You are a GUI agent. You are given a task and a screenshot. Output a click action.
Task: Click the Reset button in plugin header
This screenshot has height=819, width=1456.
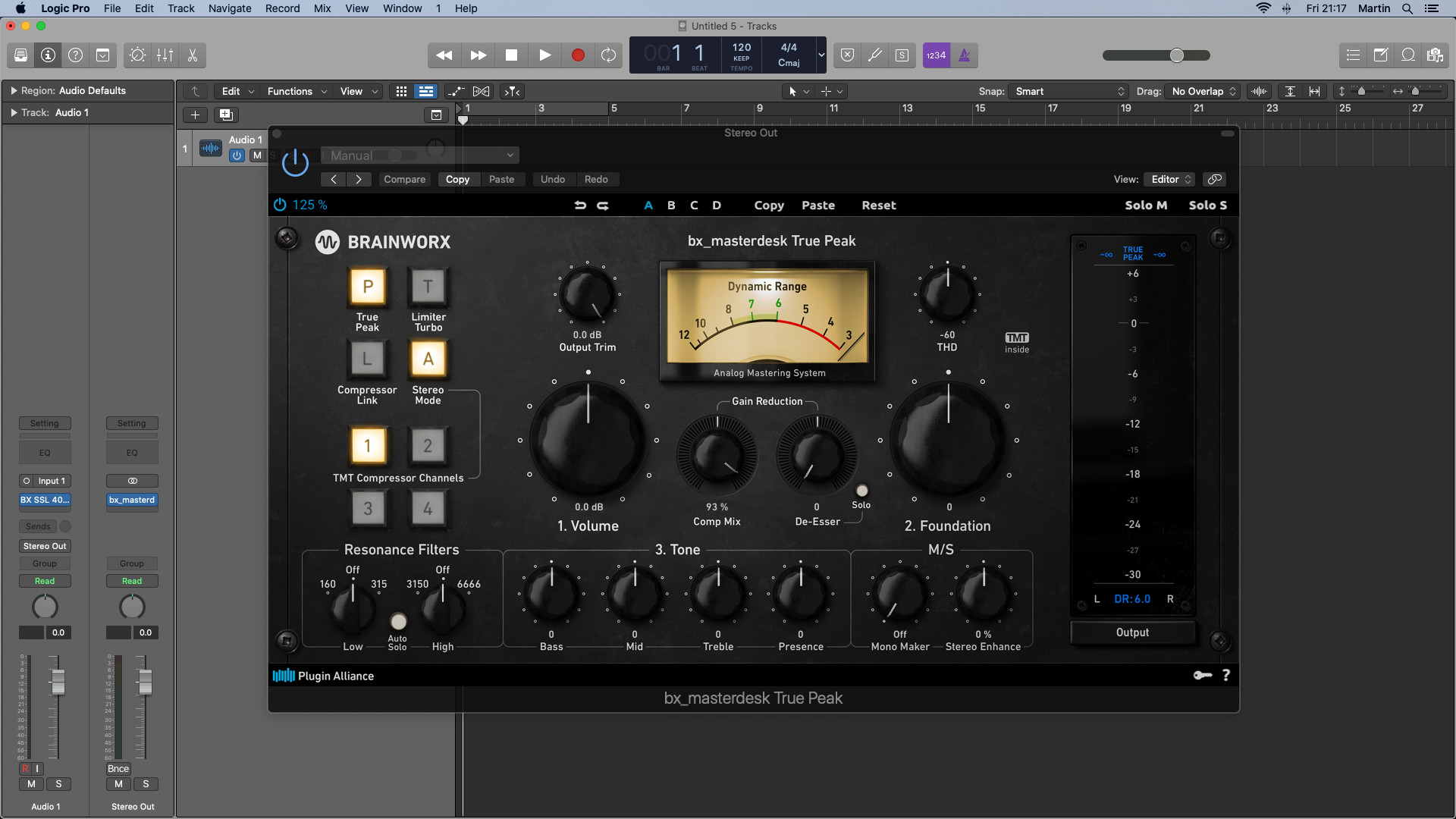(878, 205)
